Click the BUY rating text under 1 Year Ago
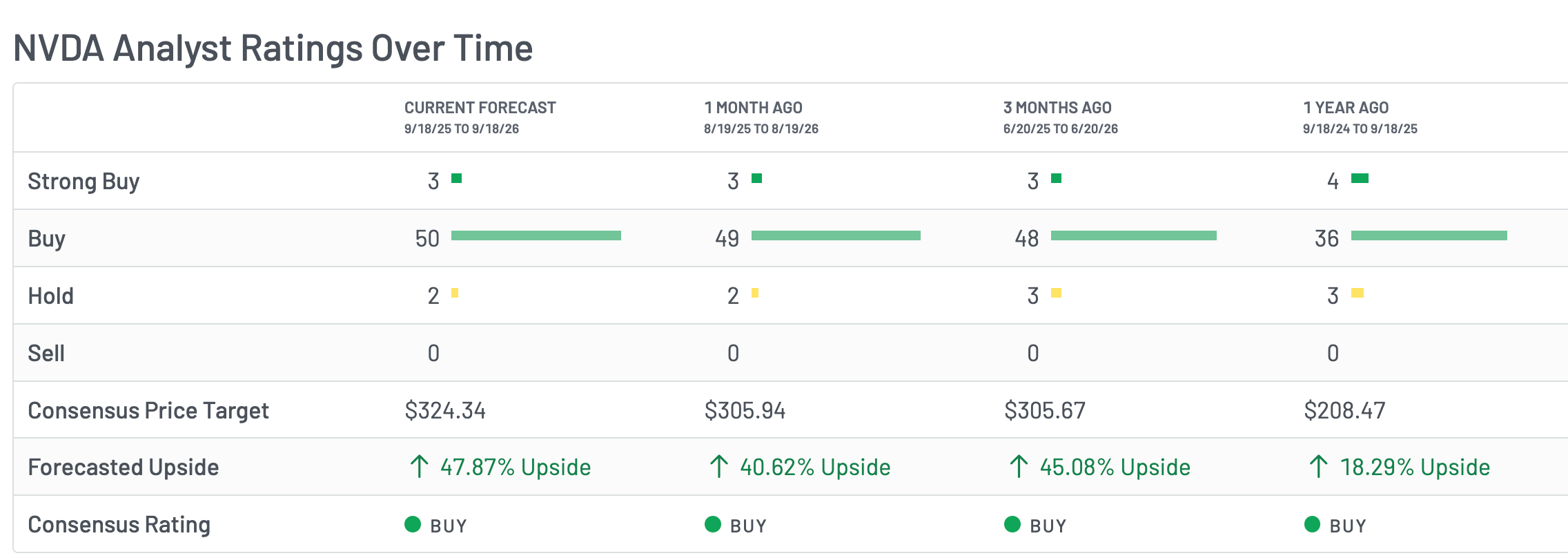 click(1348, 526)
